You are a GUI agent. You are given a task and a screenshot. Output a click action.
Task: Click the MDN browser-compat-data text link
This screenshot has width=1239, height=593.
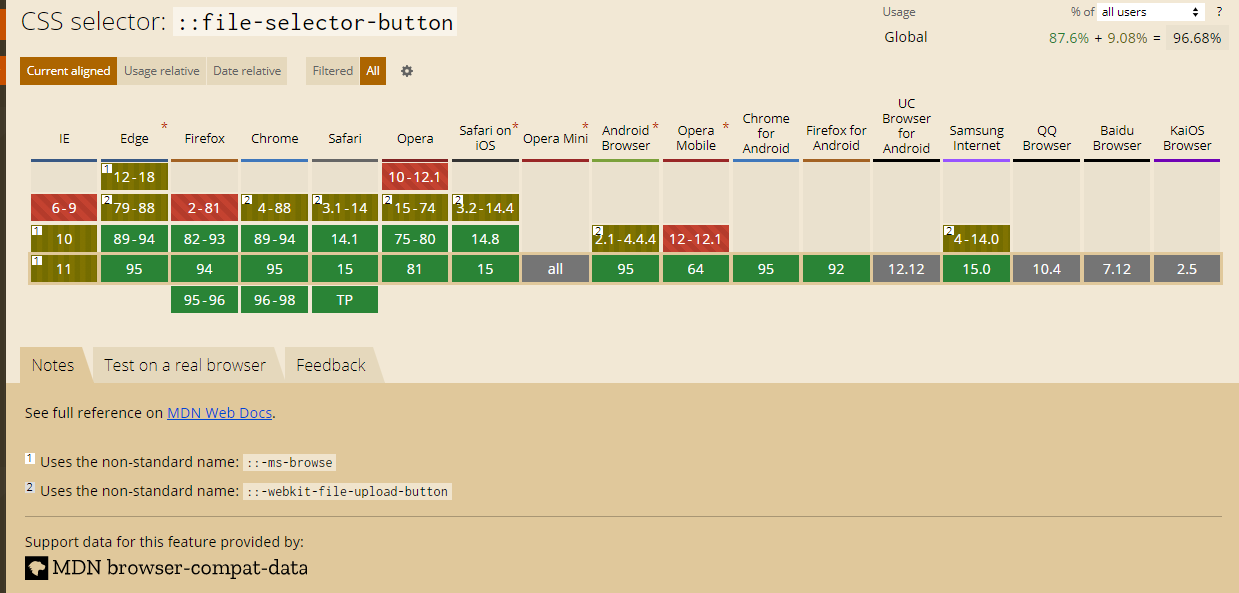(x=179, y=568)
